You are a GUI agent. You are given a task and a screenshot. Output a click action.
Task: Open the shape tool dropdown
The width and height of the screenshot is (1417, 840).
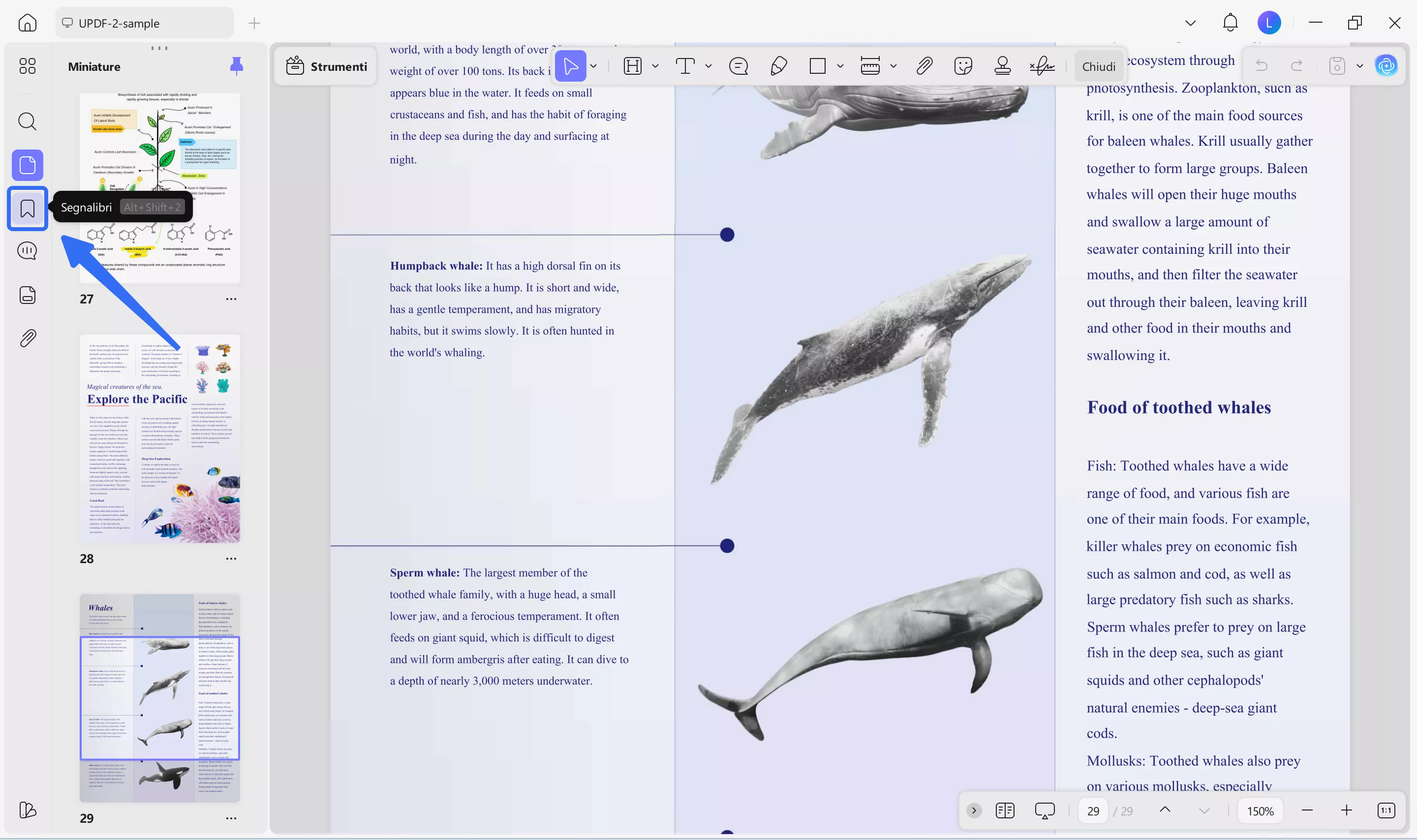(839, 66)
